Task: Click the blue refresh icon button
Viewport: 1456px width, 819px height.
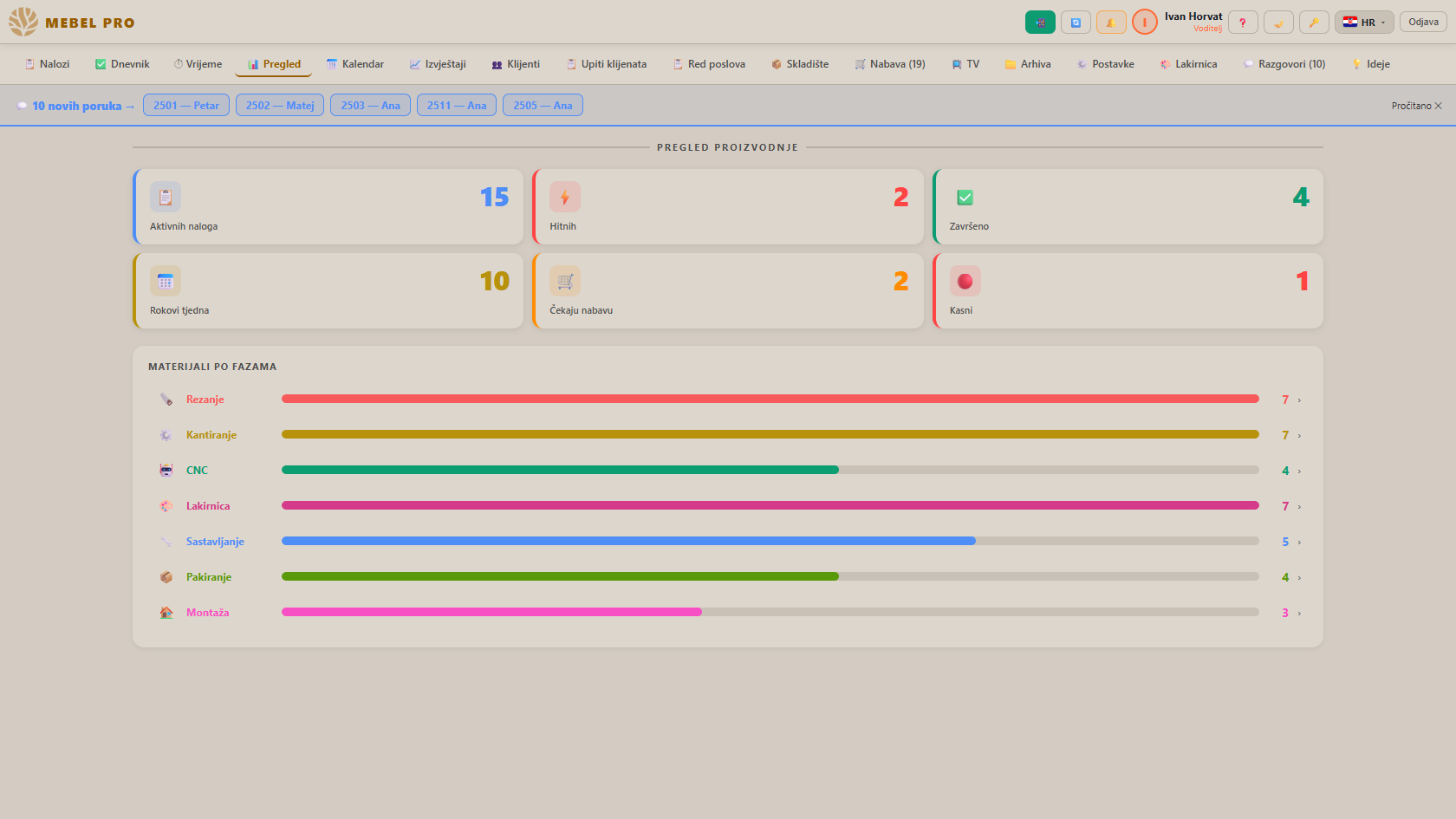Action: 1076,23
